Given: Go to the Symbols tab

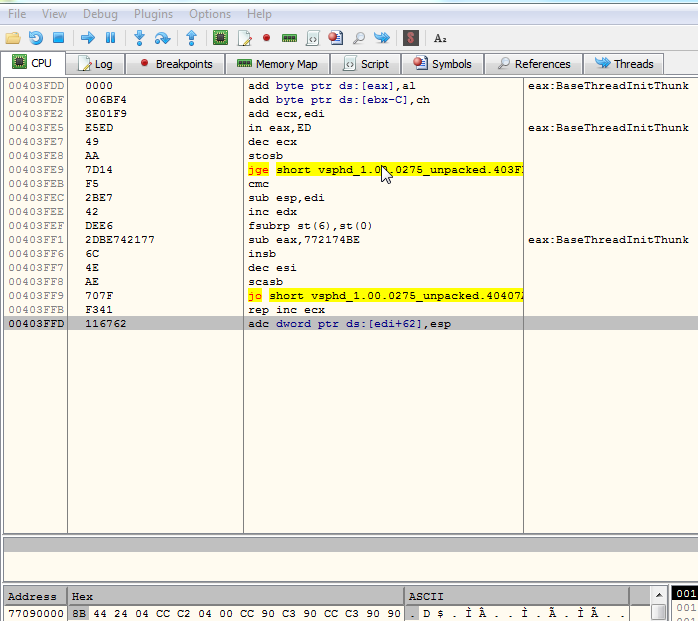Looking at the screenshot, I should pos(443,64).
